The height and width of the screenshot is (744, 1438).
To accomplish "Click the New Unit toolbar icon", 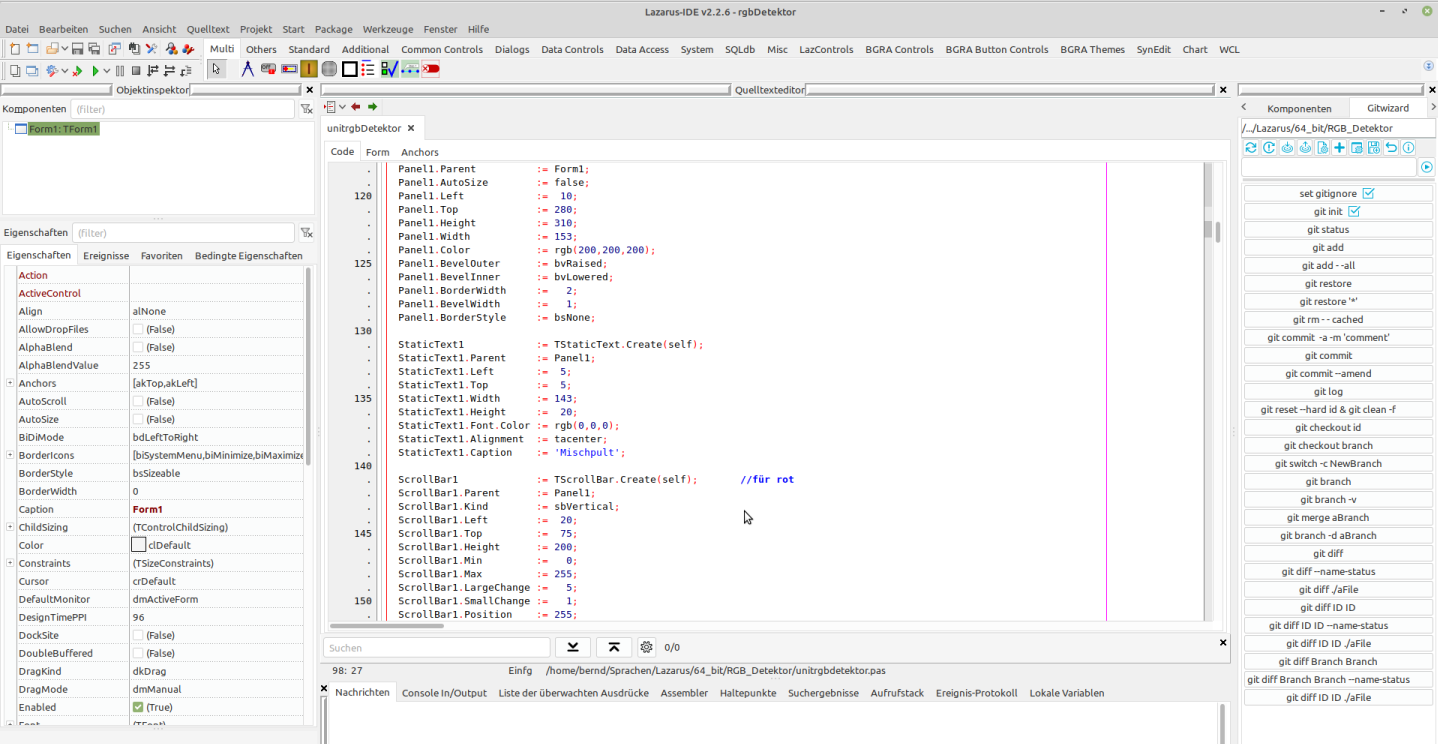I will [15, 48].
